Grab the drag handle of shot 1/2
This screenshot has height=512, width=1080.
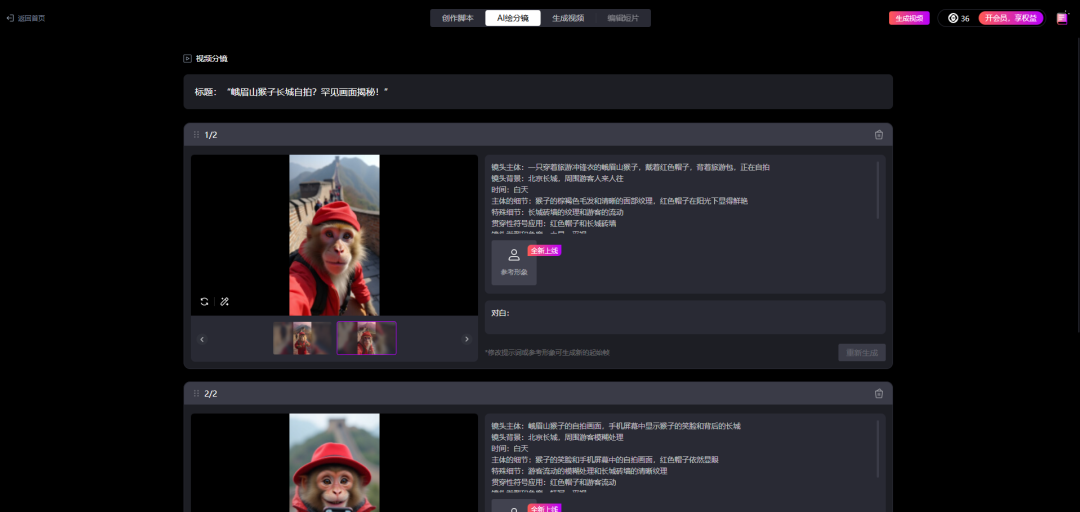coord(196,135)
